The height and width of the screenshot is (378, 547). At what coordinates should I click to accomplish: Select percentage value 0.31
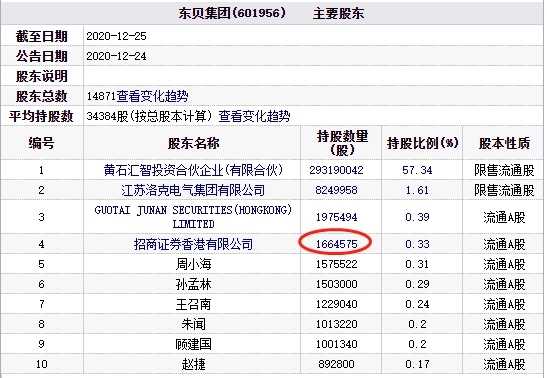(417, 264)
